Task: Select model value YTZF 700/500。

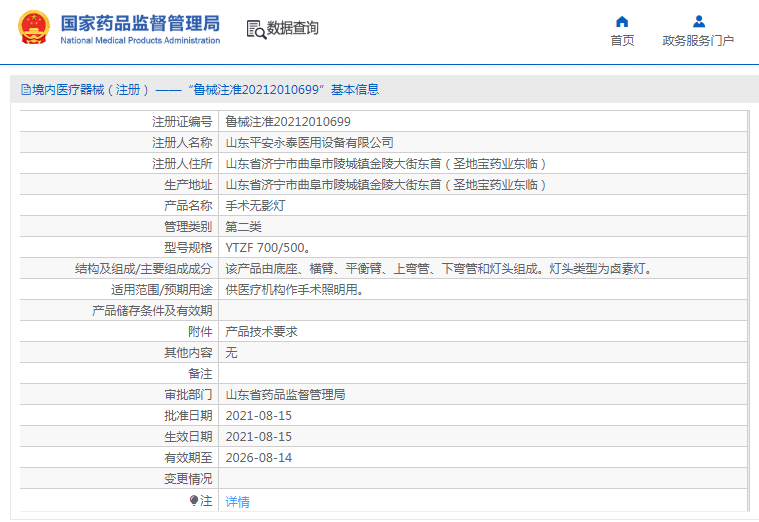Action: pos(268,248)
